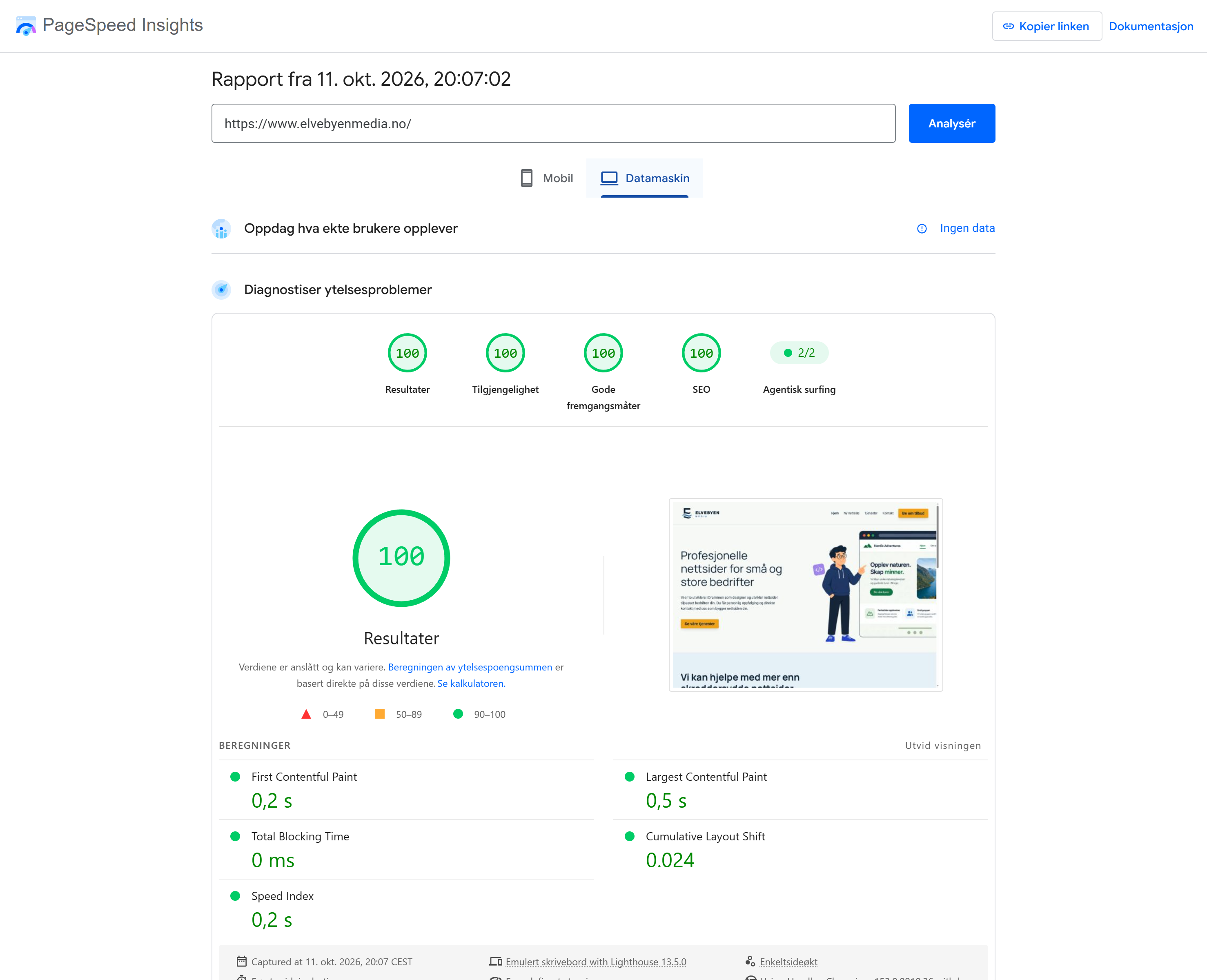Click the Enkeltsideøkt link
The width and height of the screenshot is (1207, 980).
click(x=788, y=961)
